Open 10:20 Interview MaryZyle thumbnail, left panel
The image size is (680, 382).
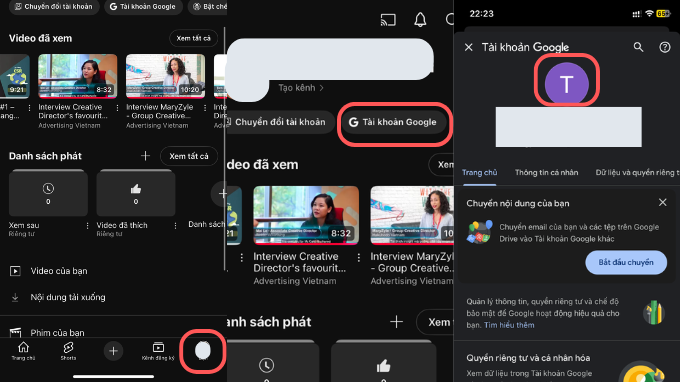pyautogui.click(x=165, y=76)
